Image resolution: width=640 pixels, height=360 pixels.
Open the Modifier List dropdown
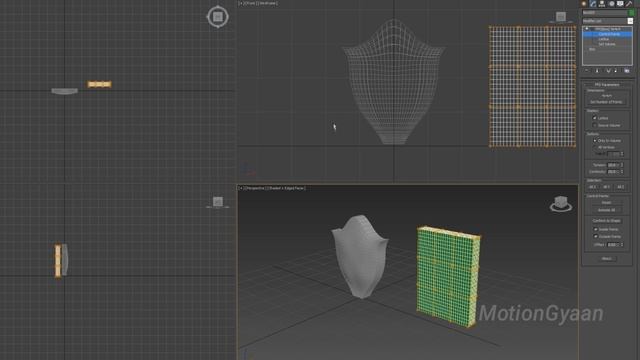pos(607,21)
